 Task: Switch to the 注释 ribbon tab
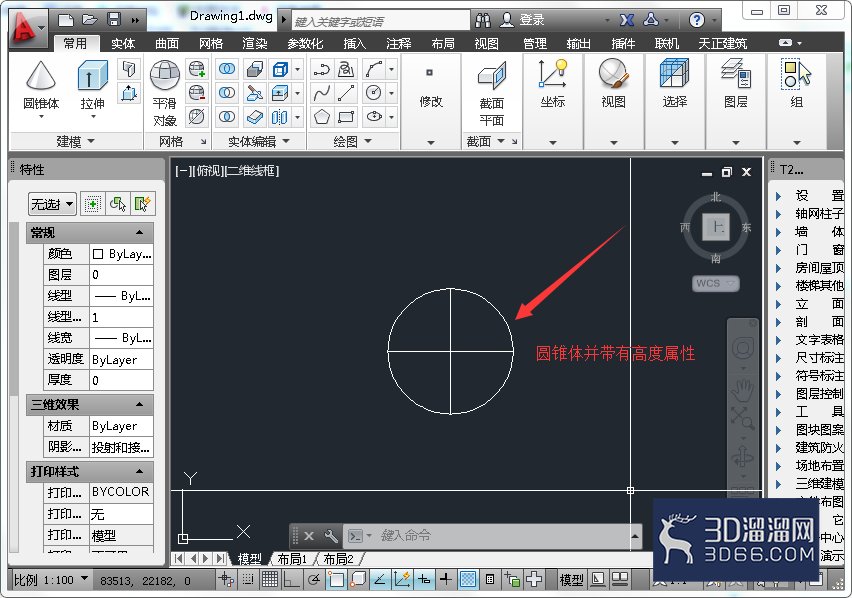pyautogui.click(x=399, y=43)
